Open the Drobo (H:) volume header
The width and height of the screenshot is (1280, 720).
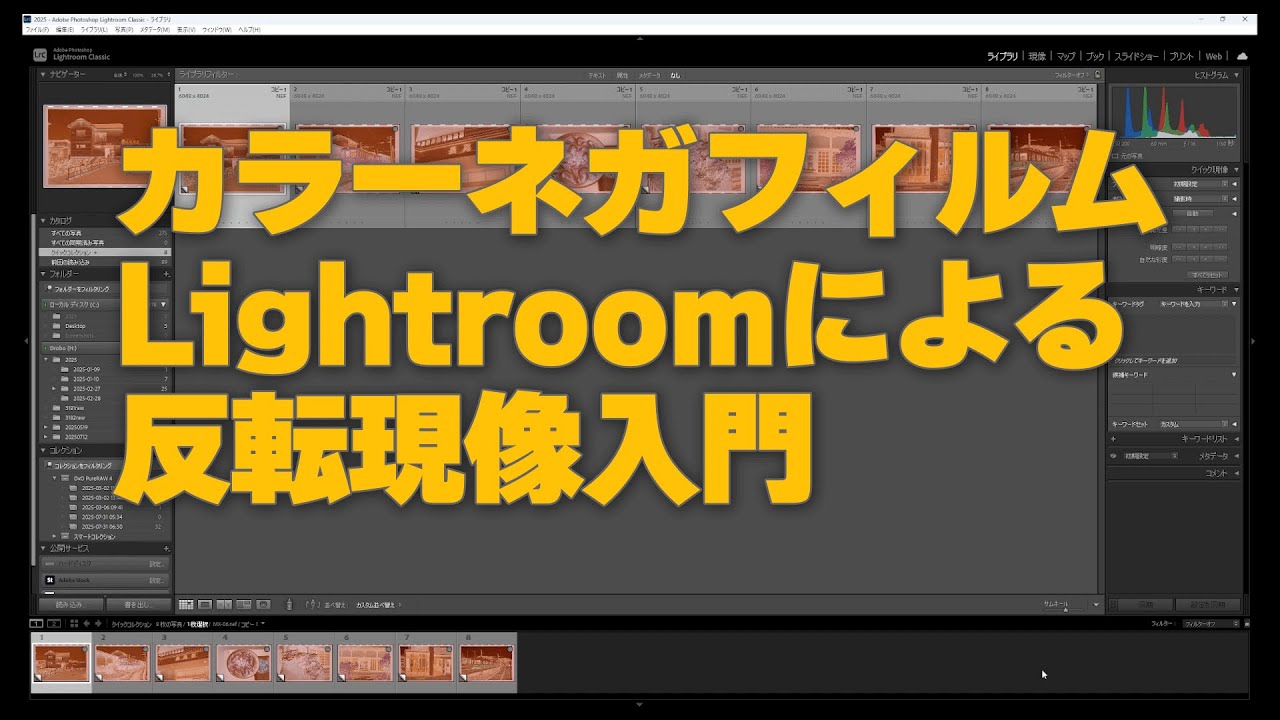pos(105,347)
